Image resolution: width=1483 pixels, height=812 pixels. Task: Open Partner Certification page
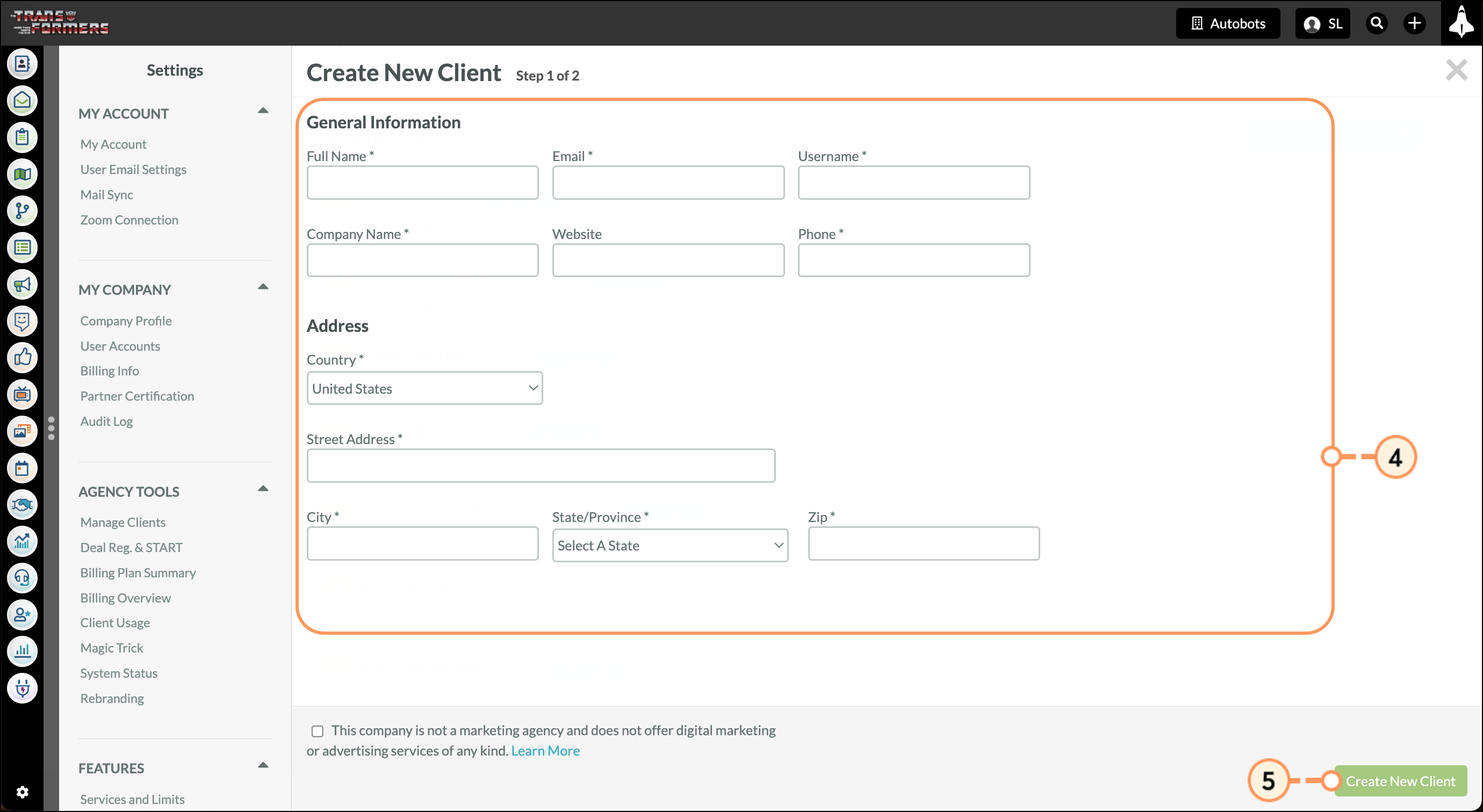[137, 396]
